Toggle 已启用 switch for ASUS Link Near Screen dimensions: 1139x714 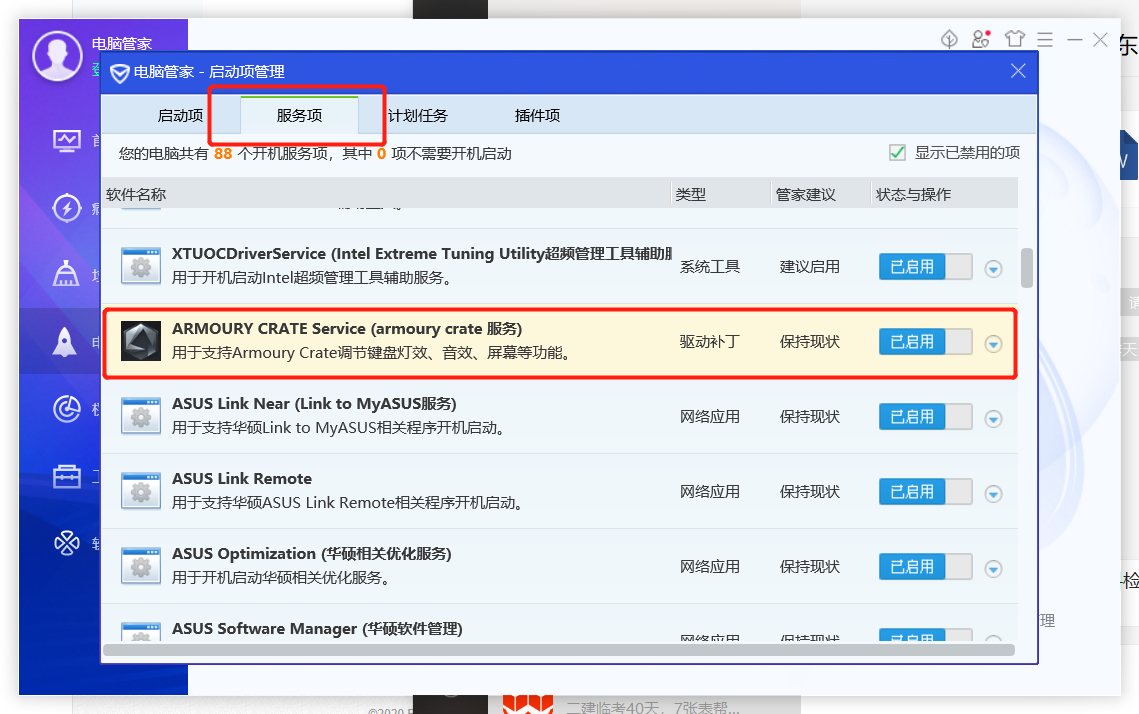pyautogui.click(x=925, y=417)
